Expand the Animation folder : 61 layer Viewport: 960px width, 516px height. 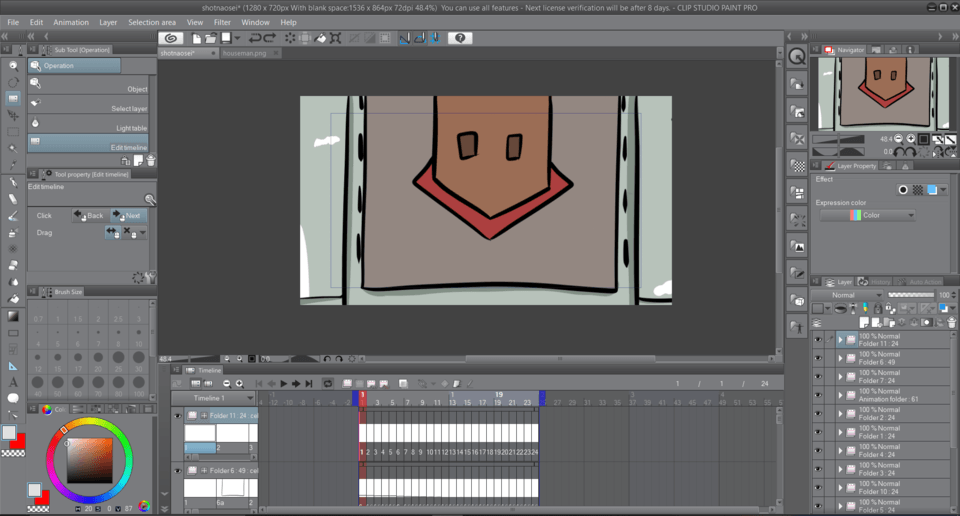[x=841, y=395]
